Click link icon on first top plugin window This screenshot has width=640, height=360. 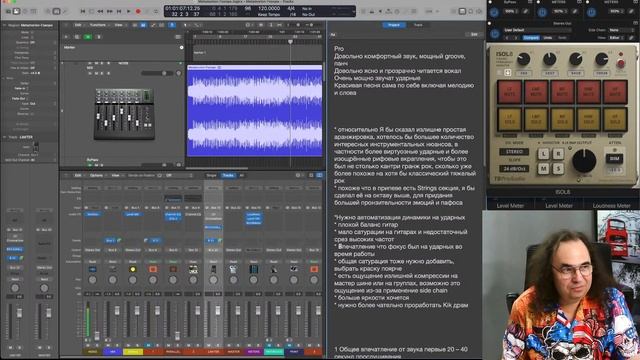tap(526, 12)
